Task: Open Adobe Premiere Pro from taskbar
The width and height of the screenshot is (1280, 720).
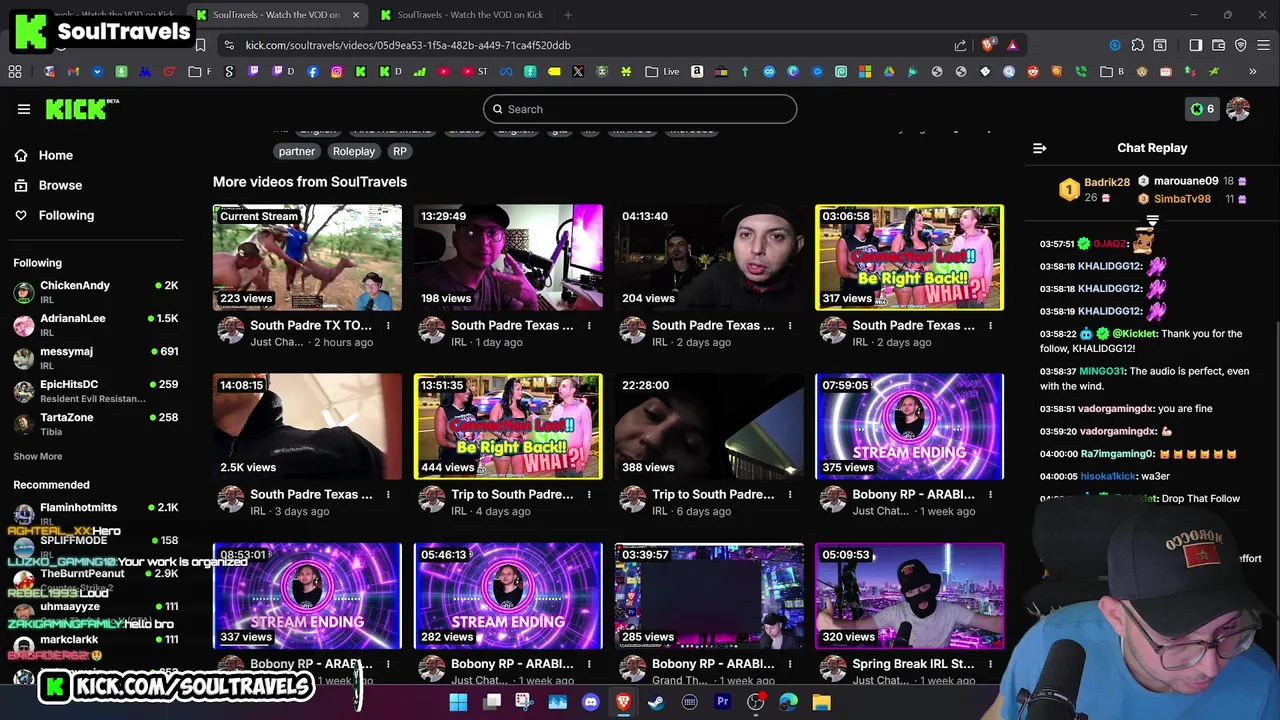Action: (x=722, y=702)
